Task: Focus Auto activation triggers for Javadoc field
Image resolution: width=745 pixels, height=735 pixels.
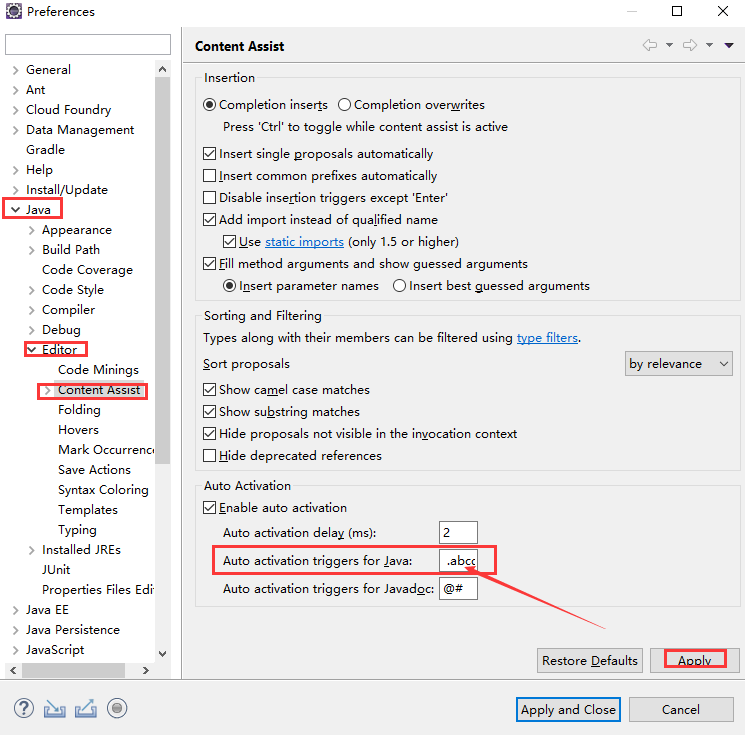Action: (458, 589)
